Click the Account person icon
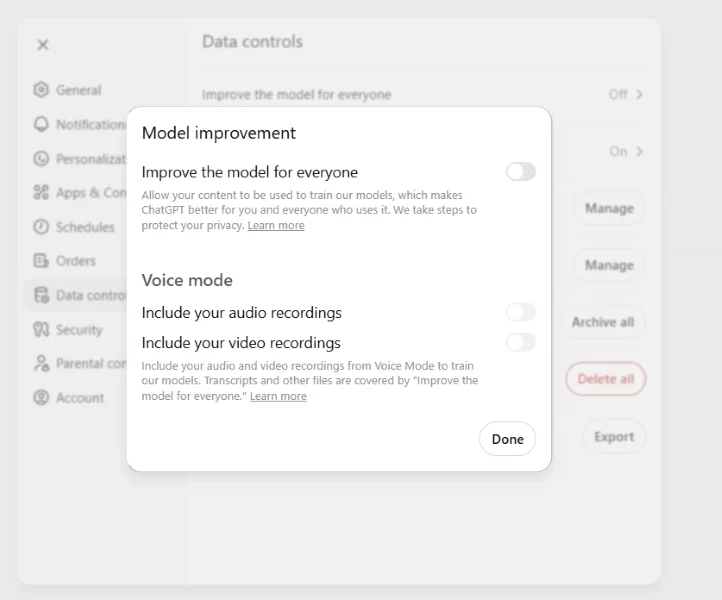This screenshot has height=600, width=722. [x=41, y=397]
